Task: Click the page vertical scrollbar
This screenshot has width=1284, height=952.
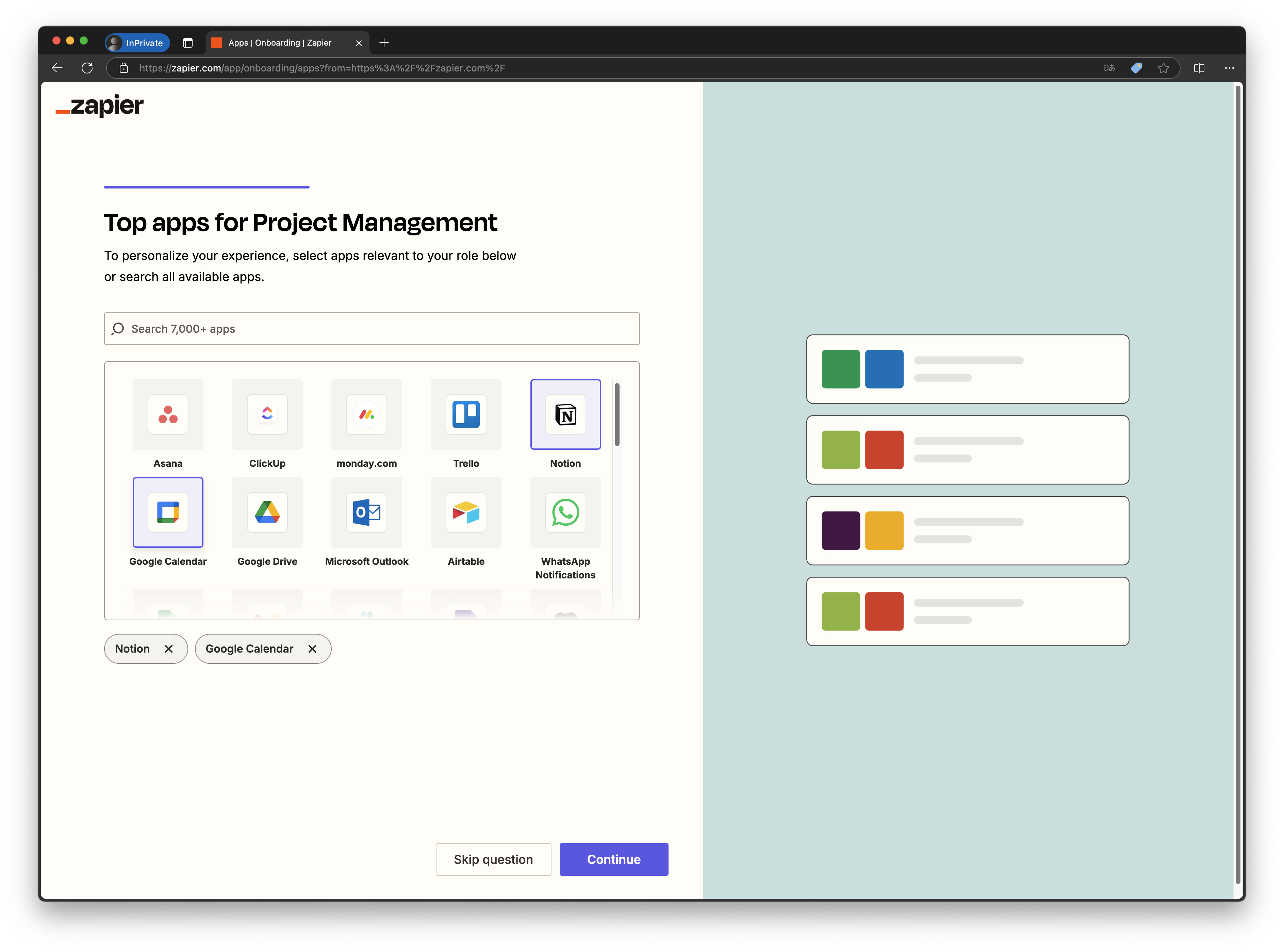Action: pyautogui.click(x=1237, y=484)
